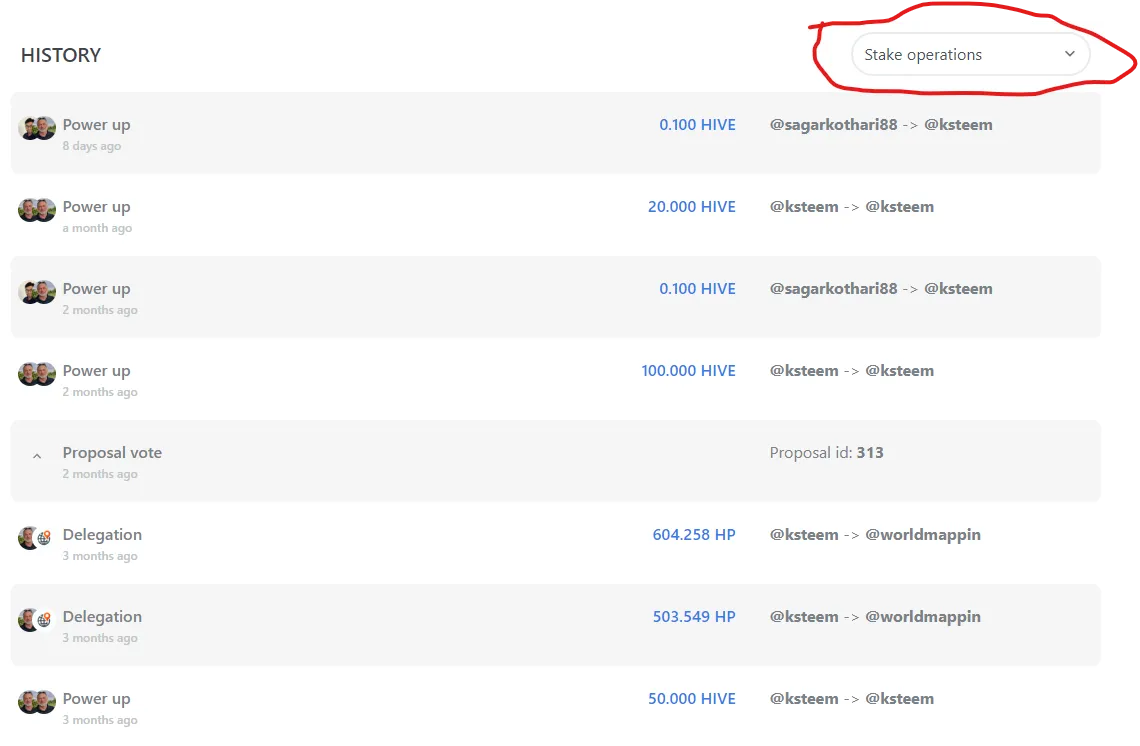Open @ksteem sender link in 50.000 HIVE row
Screen dimensions: 1140x746
pos(804,699)
